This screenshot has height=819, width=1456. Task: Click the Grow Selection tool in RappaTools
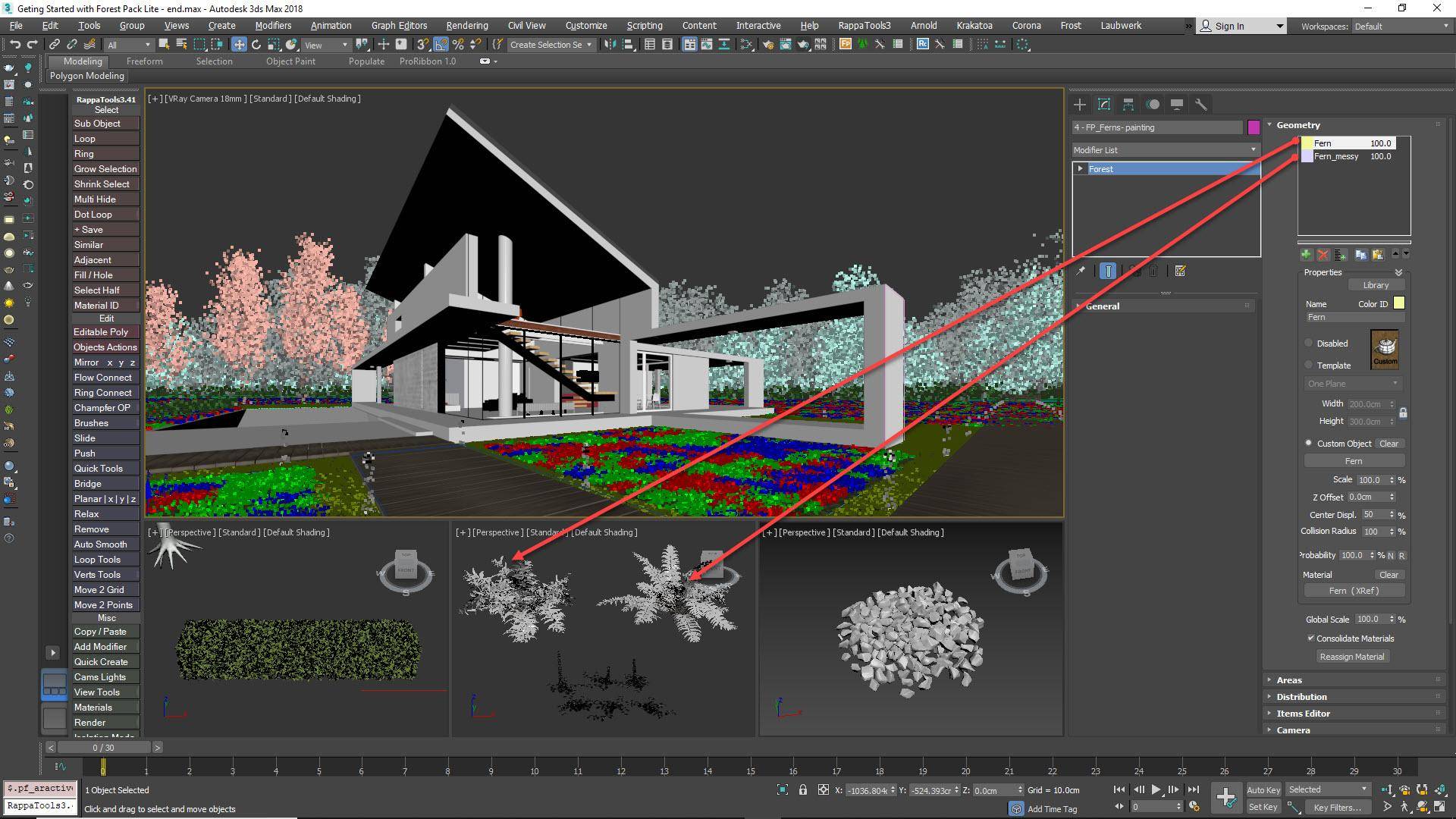105,168
